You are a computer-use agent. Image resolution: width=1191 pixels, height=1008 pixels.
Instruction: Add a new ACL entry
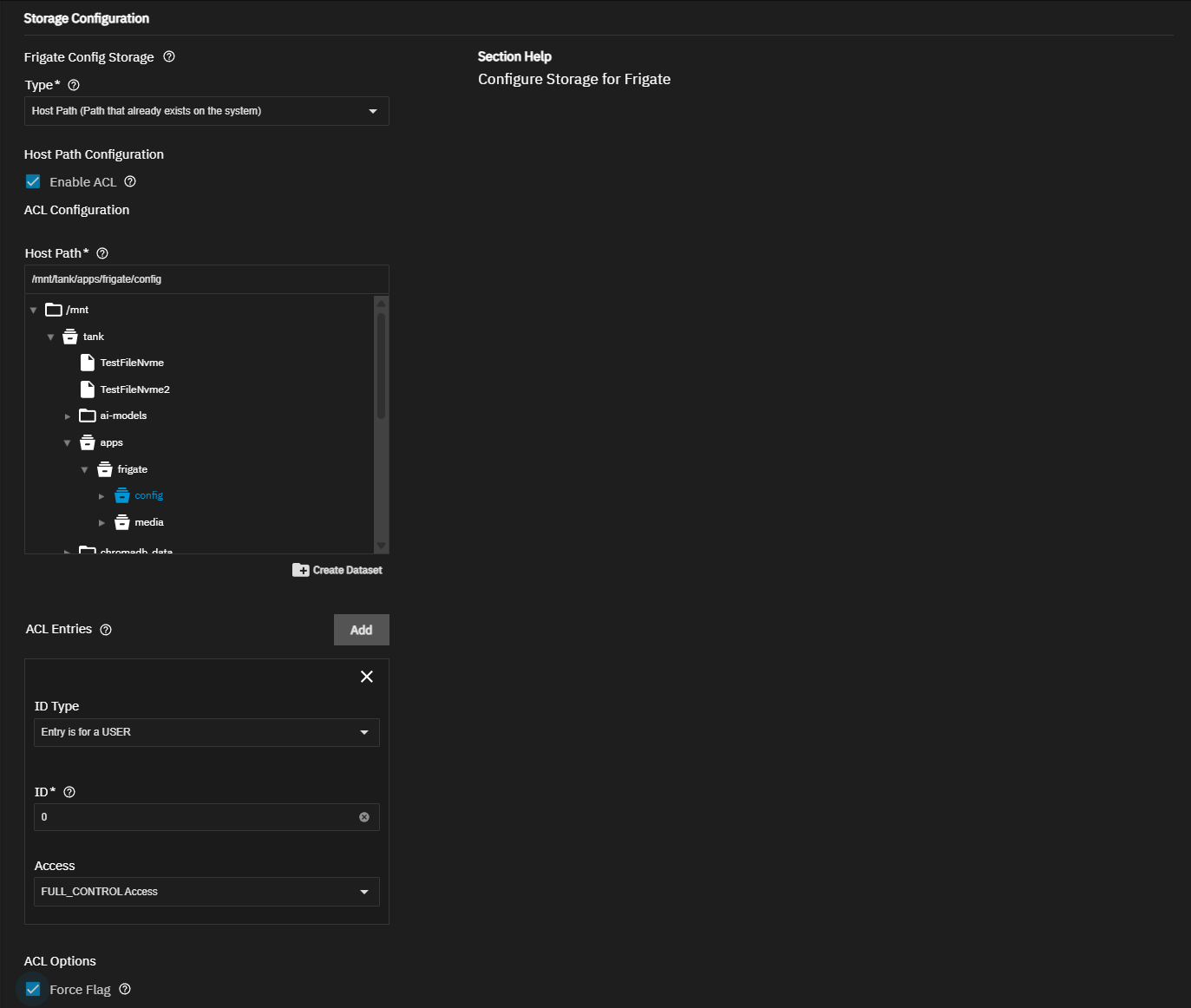[361, 630]
